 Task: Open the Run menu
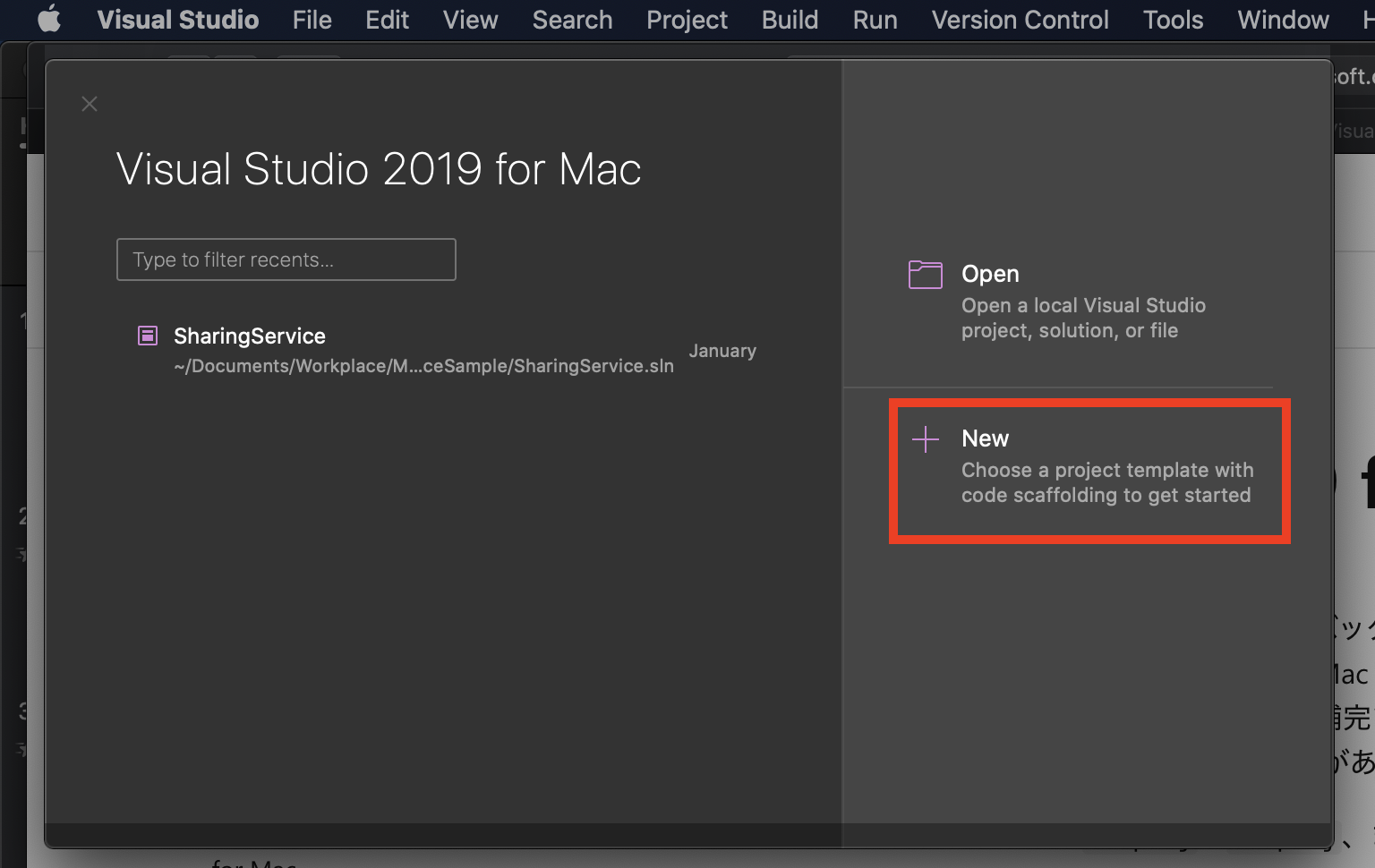pyautogui.click(x=875, y=20)
